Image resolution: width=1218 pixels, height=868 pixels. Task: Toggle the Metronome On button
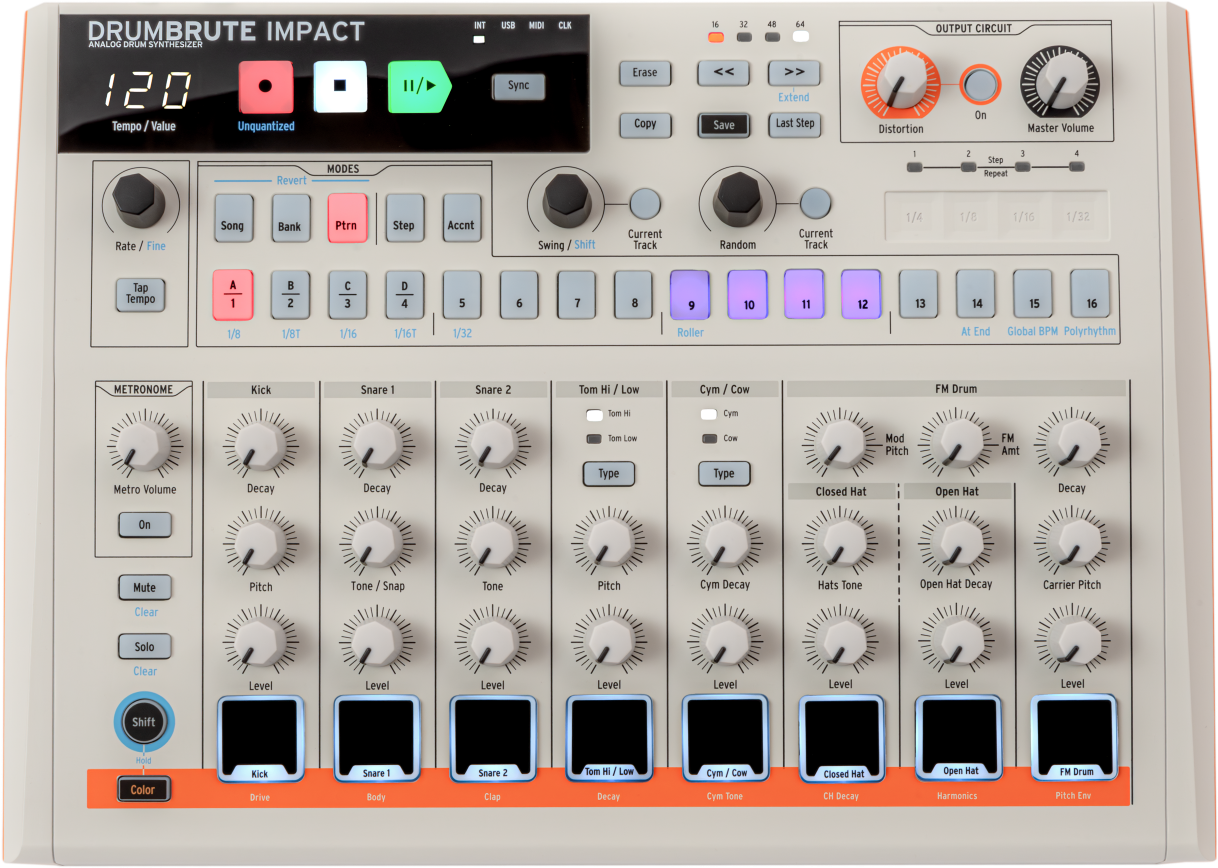(x=145, y=525)
